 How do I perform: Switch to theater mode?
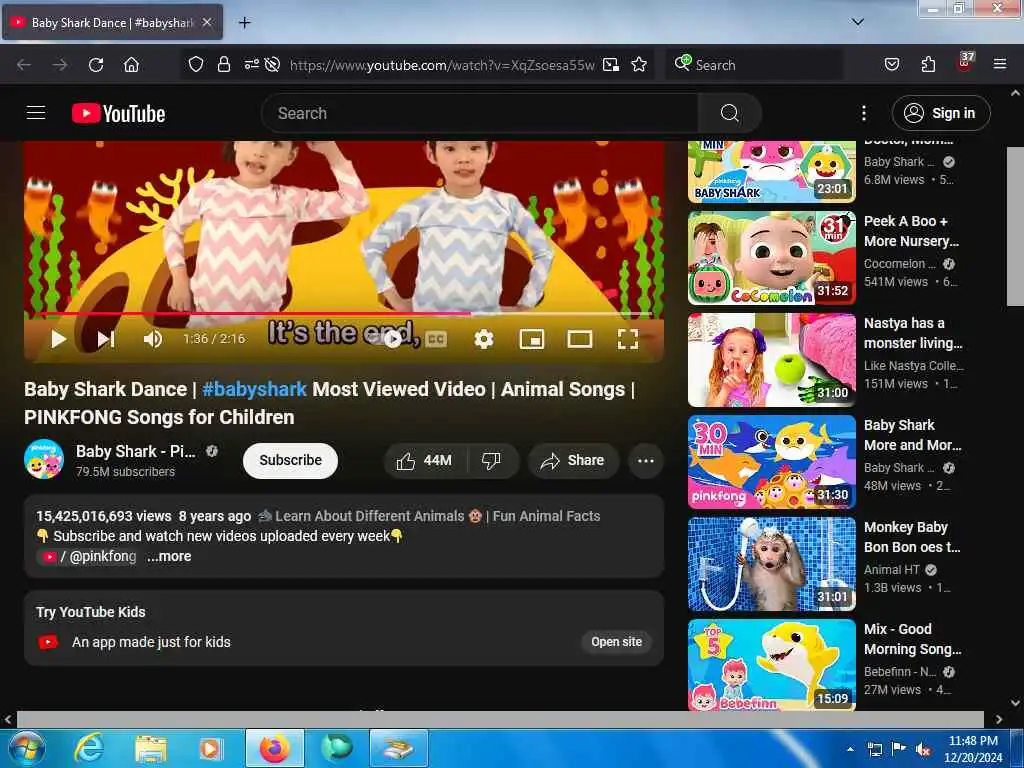pyautogui.click(x=580, y=339)
